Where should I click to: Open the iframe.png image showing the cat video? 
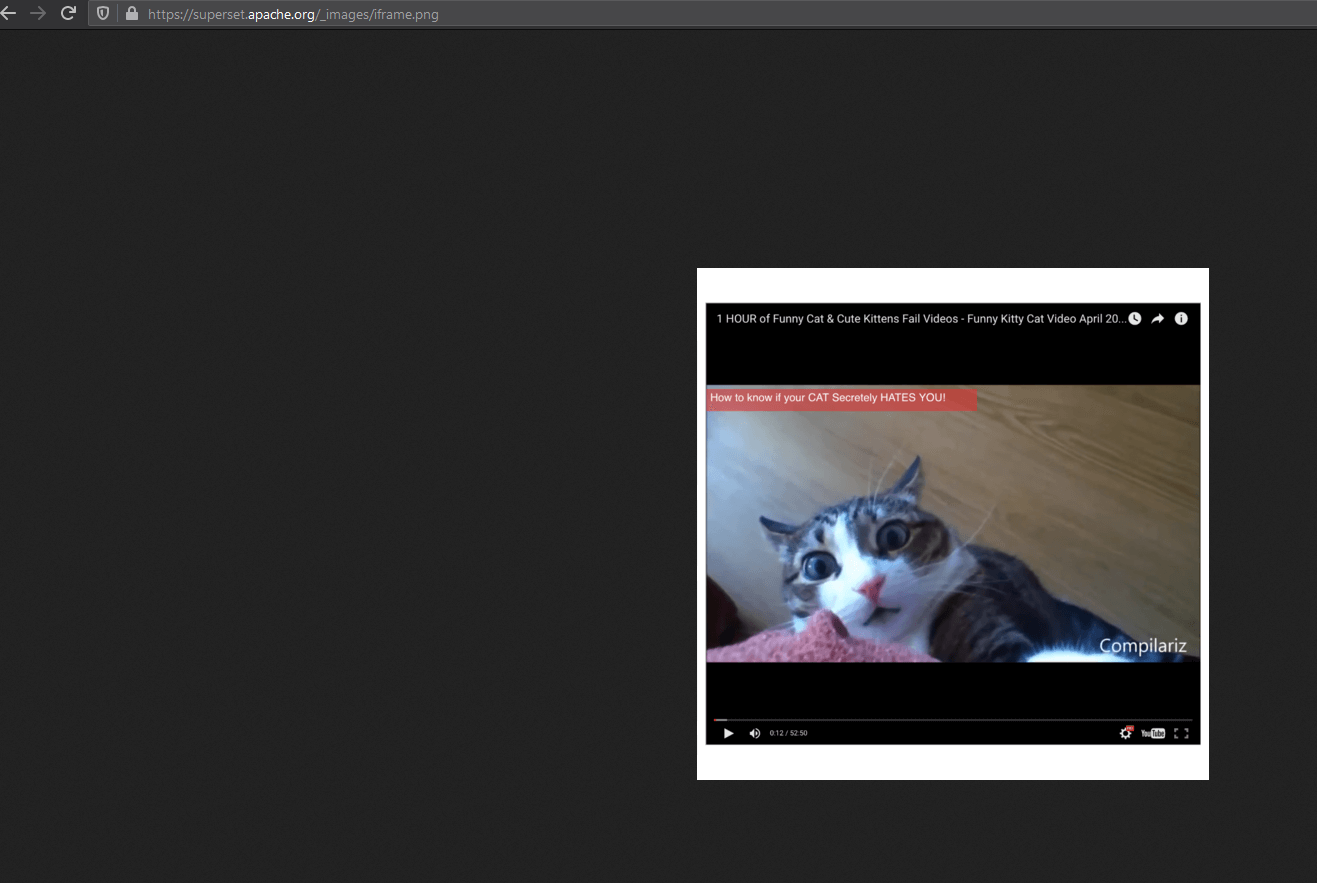point(953,524)
